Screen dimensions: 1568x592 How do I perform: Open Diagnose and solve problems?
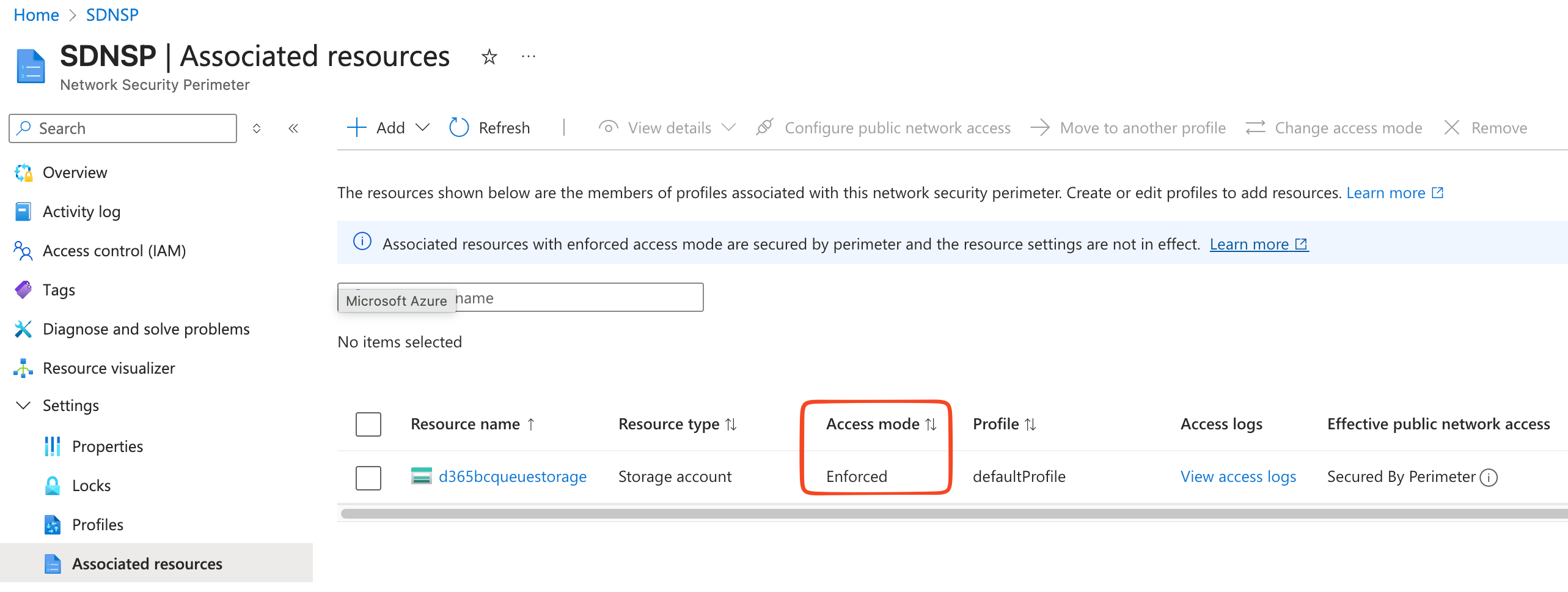click(x=145, y=329)
